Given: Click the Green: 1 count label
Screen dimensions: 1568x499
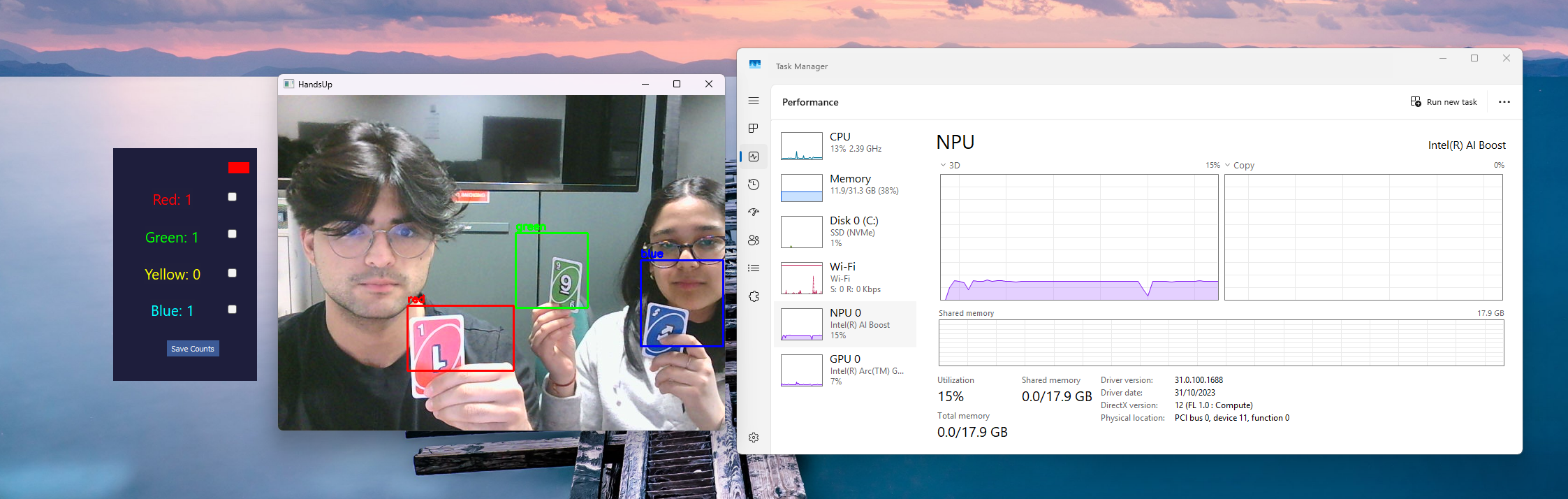Looking at the screenshot, I should point(172,238).
